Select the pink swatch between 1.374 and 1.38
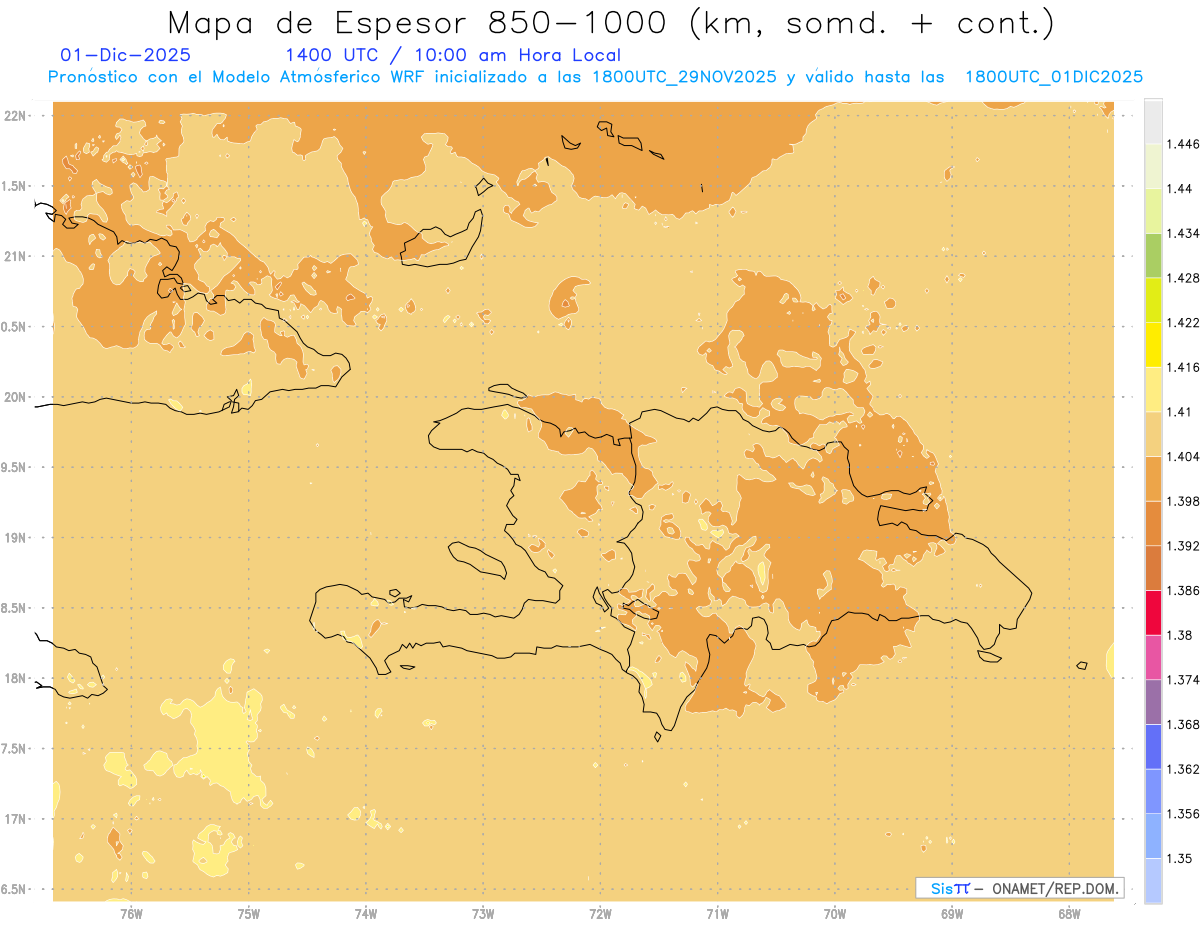Image resolution: width=1200 pixels, height=927 pixels. tap(1153, 657)
